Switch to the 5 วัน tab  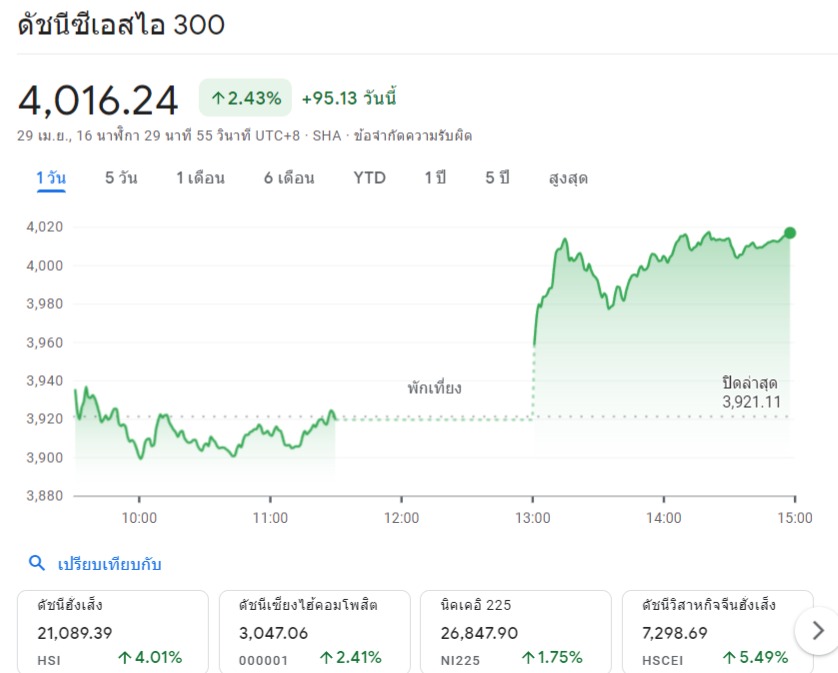[x=121, y=179]
